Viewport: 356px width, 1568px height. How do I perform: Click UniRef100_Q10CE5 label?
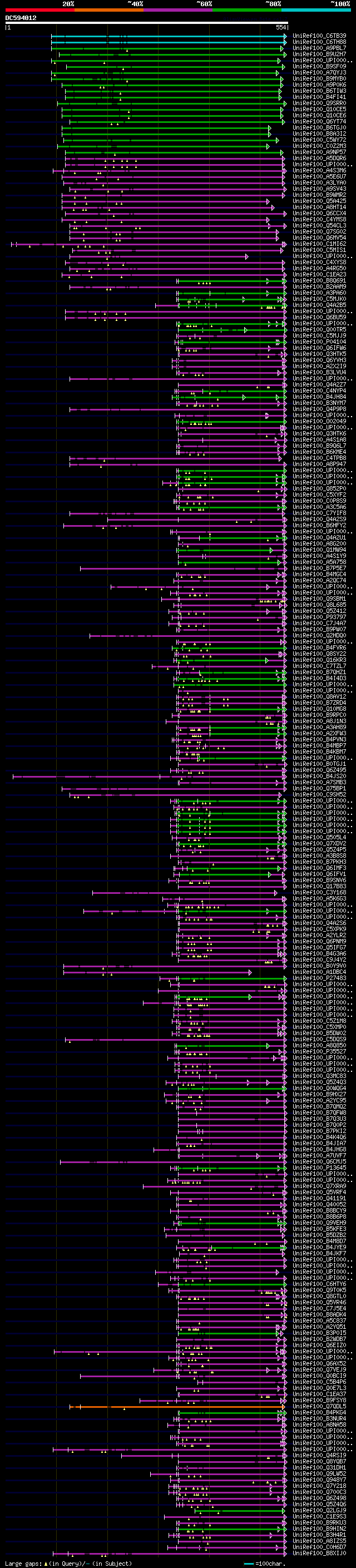(319, 109)
